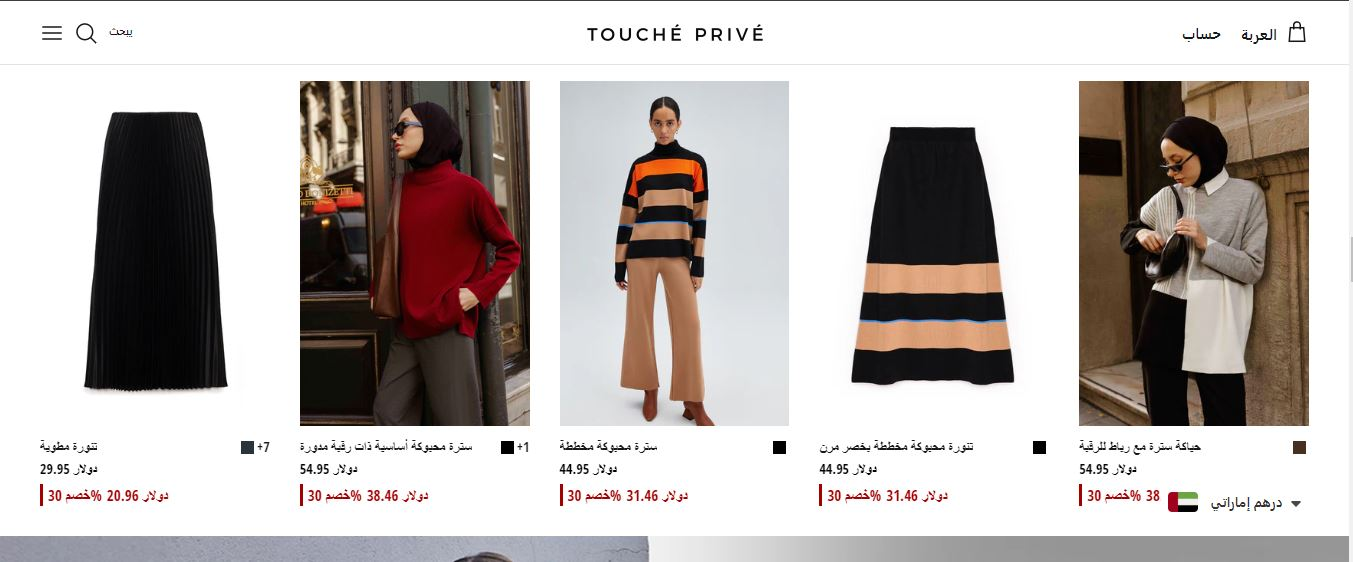
Task: Click the UAE flag icon
Action: [x=1183, y=503]
